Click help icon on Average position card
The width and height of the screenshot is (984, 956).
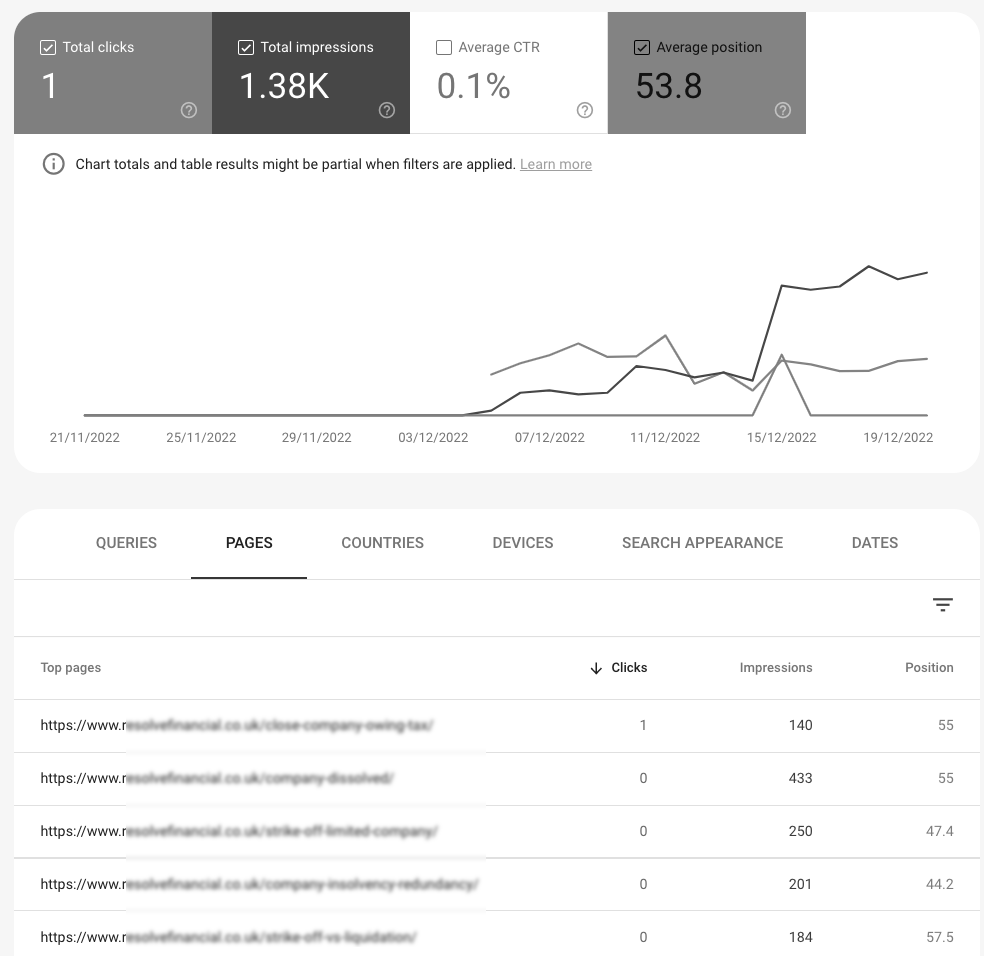click(x=783, y=111)
